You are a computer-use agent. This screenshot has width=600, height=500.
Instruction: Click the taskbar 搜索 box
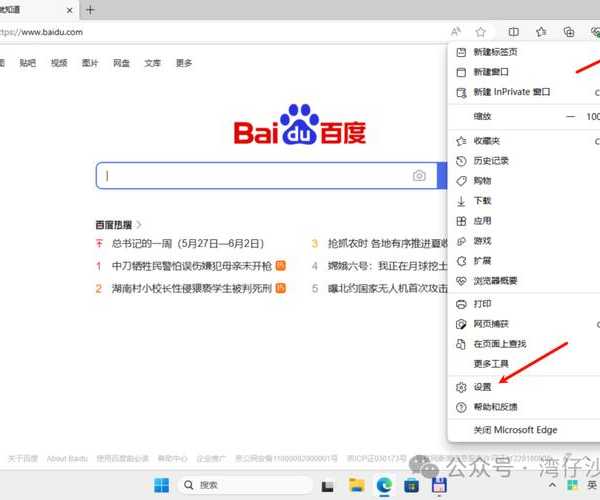click(245, 485)
